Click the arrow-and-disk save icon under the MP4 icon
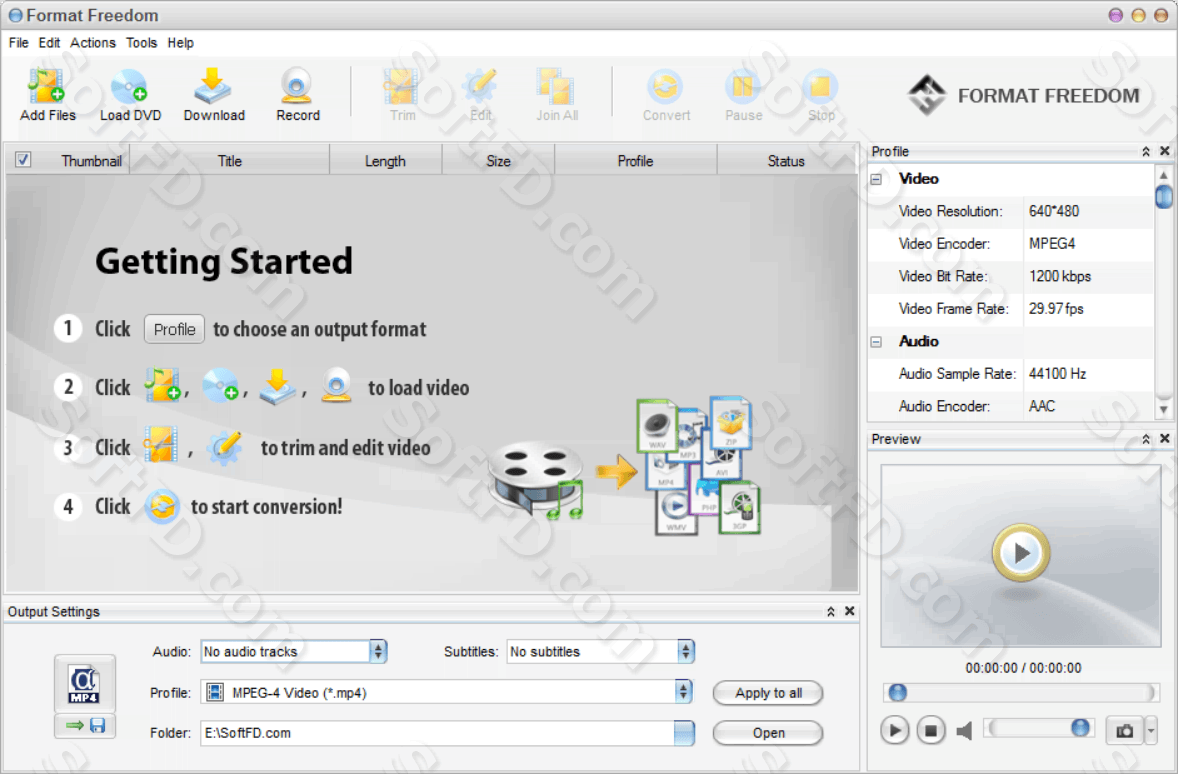The width and height of the screenshot is (1178, 774). pyautogui.click(x=85, y=725)
